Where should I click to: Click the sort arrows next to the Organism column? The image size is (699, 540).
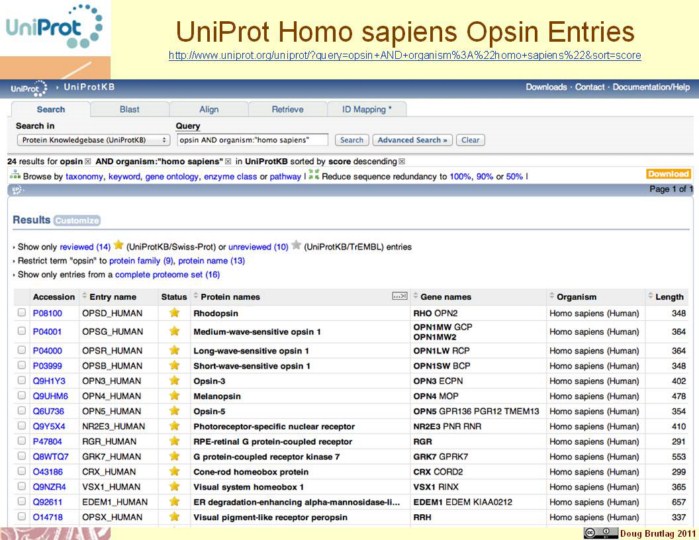pos(551,296)
